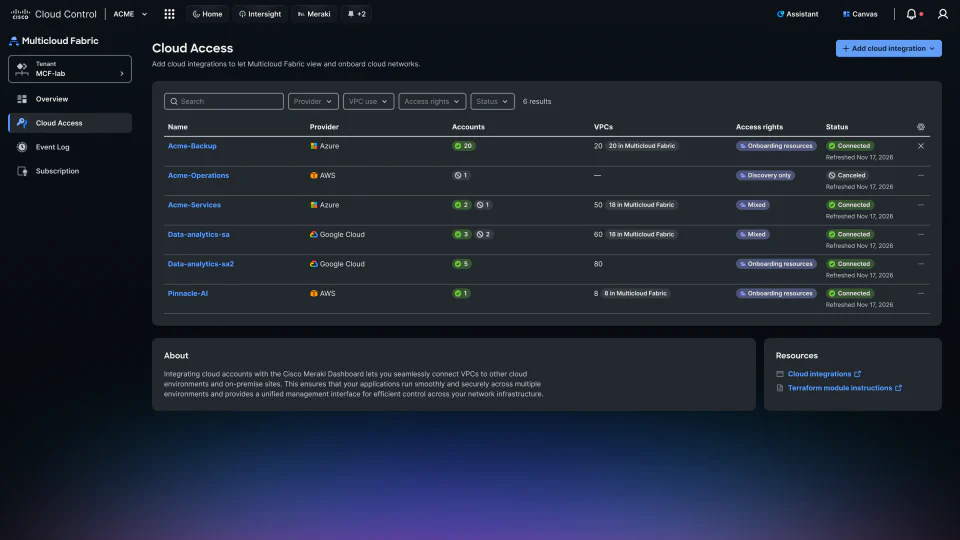Open the Acme-Backup integration link

coord(192,146)
